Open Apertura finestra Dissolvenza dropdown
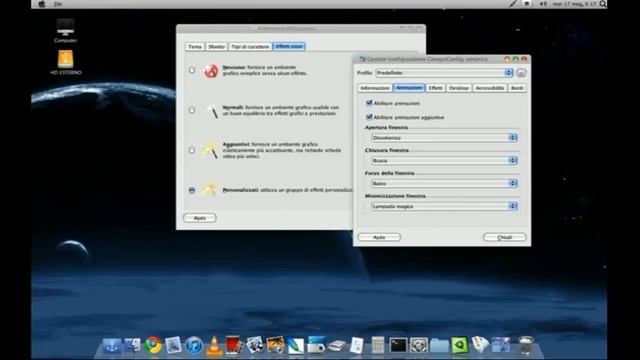 (444, 138)
